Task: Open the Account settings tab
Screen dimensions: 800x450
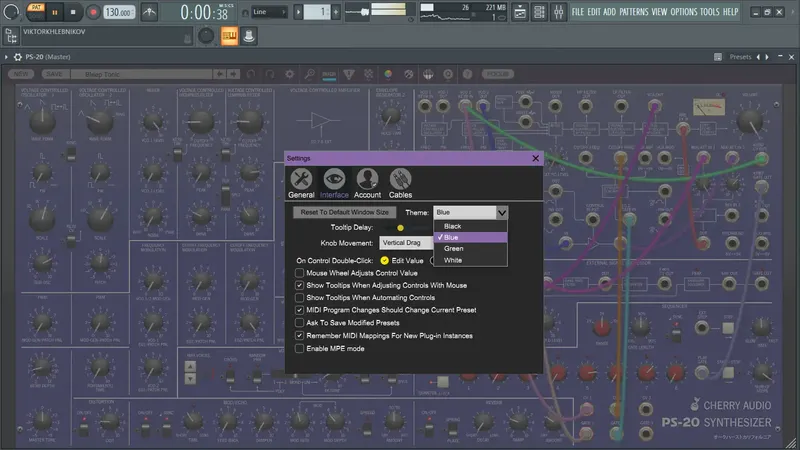Action: point(367,181)
